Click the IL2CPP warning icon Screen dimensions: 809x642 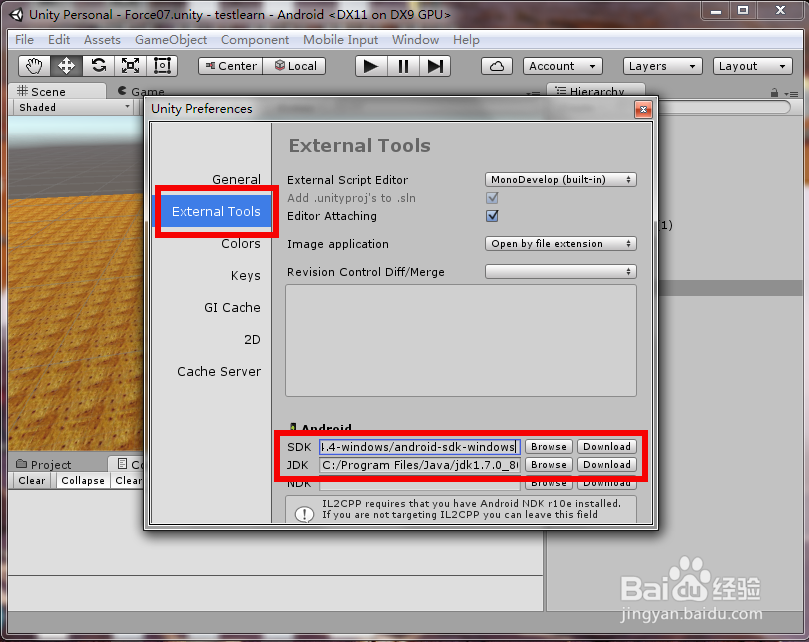click(304, 514)
